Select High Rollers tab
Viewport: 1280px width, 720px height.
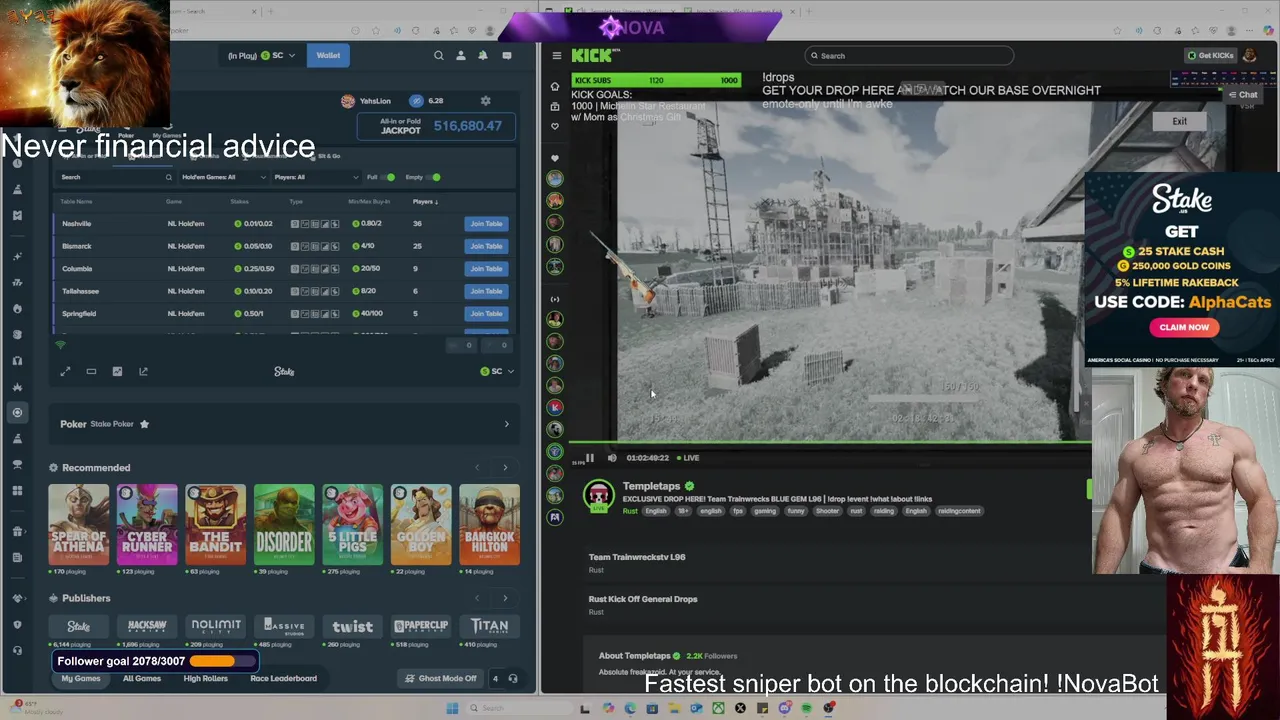(x=206, y=679)
